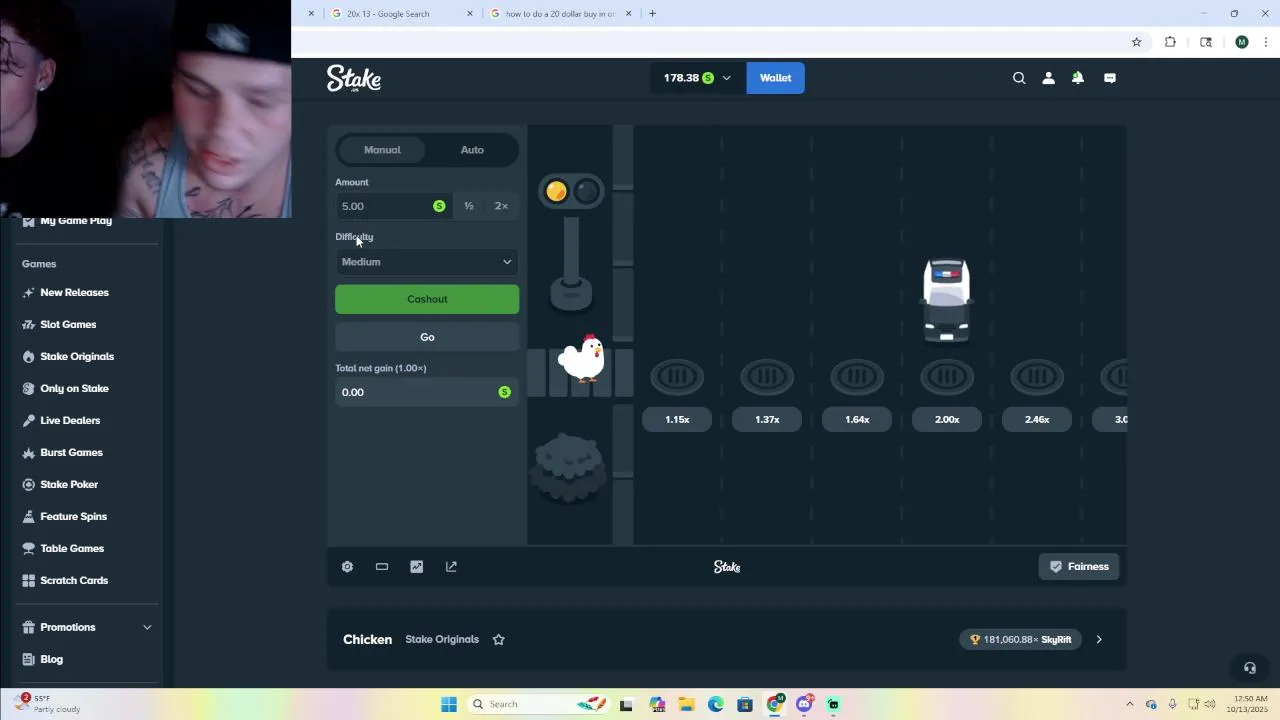
Task: Open the Stake site search
Action: coord(1019,78)
